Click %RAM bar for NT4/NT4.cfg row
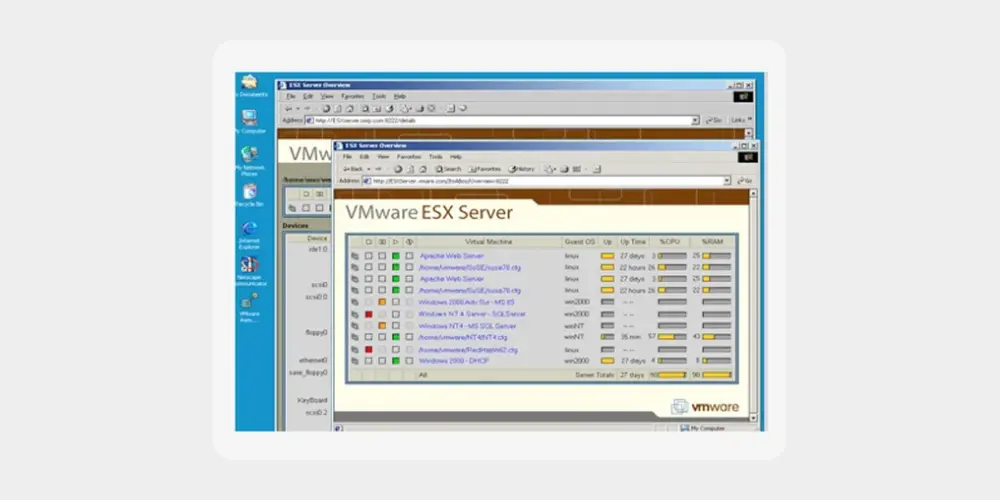 coord(717,337)
